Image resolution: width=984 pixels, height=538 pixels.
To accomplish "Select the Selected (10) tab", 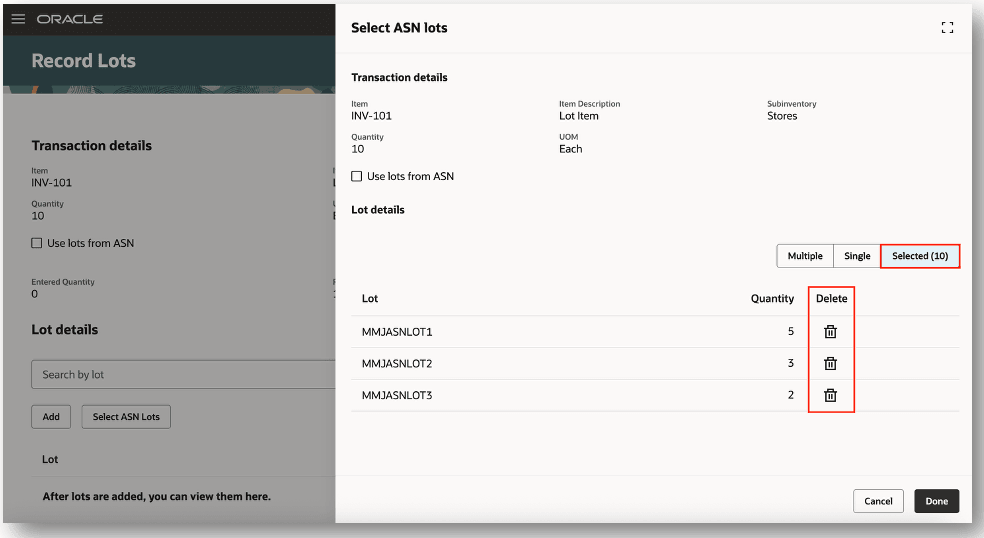I will [x=920, y=256].
